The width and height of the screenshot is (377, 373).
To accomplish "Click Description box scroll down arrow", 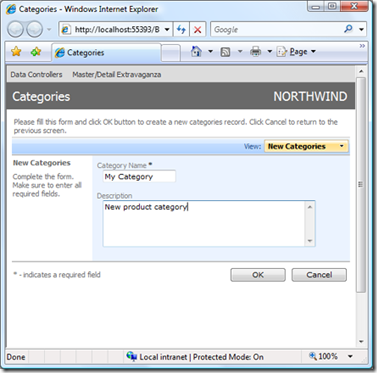I will click(x=310, y=241).
